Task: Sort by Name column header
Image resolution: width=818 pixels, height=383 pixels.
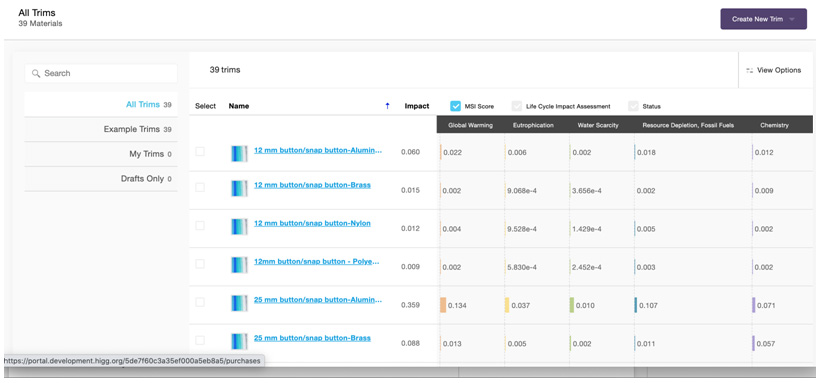Action: (x=239, y=106)
